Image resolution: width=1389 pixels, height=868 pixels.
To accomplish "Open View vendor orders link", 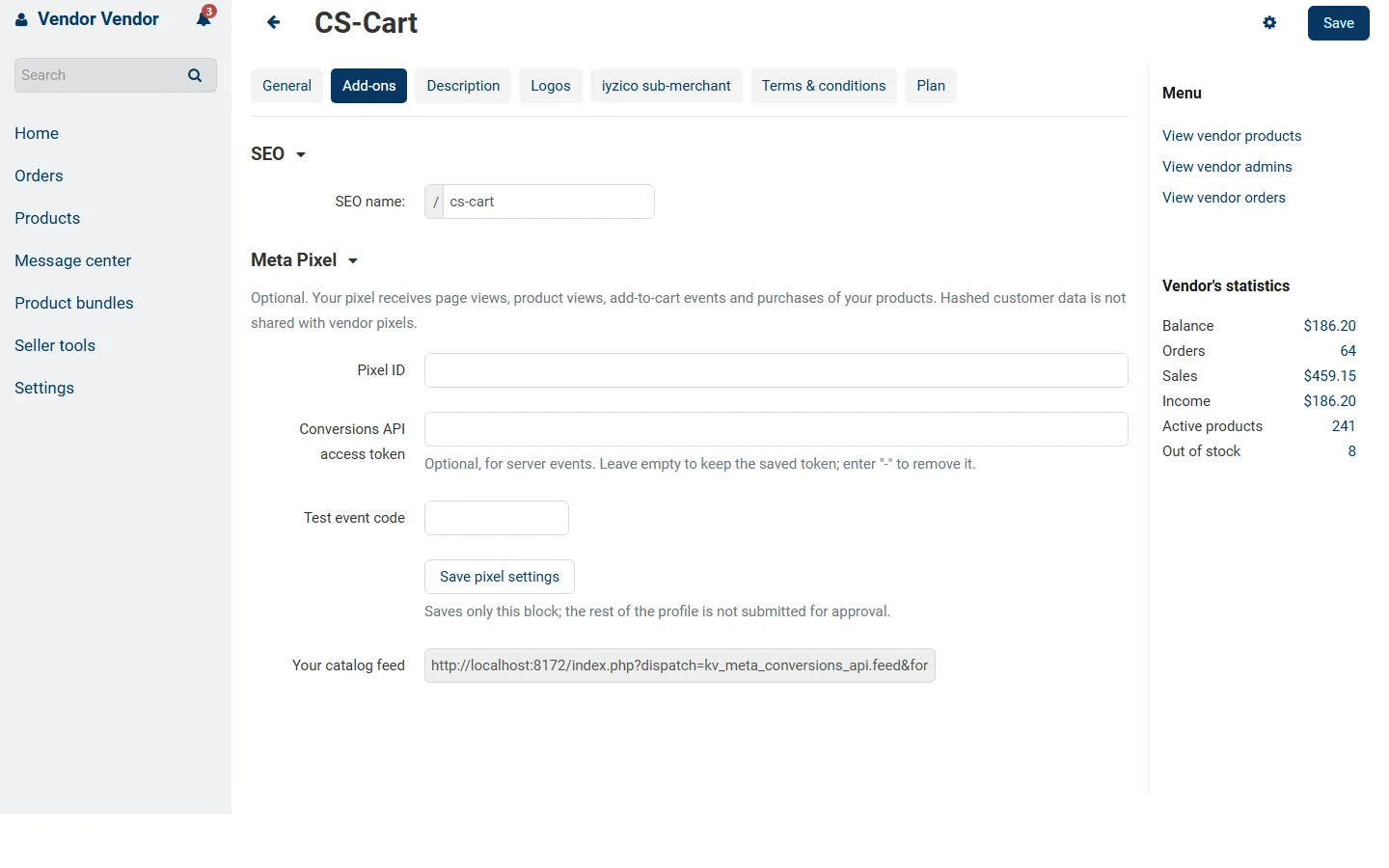I will [1224, 198].
